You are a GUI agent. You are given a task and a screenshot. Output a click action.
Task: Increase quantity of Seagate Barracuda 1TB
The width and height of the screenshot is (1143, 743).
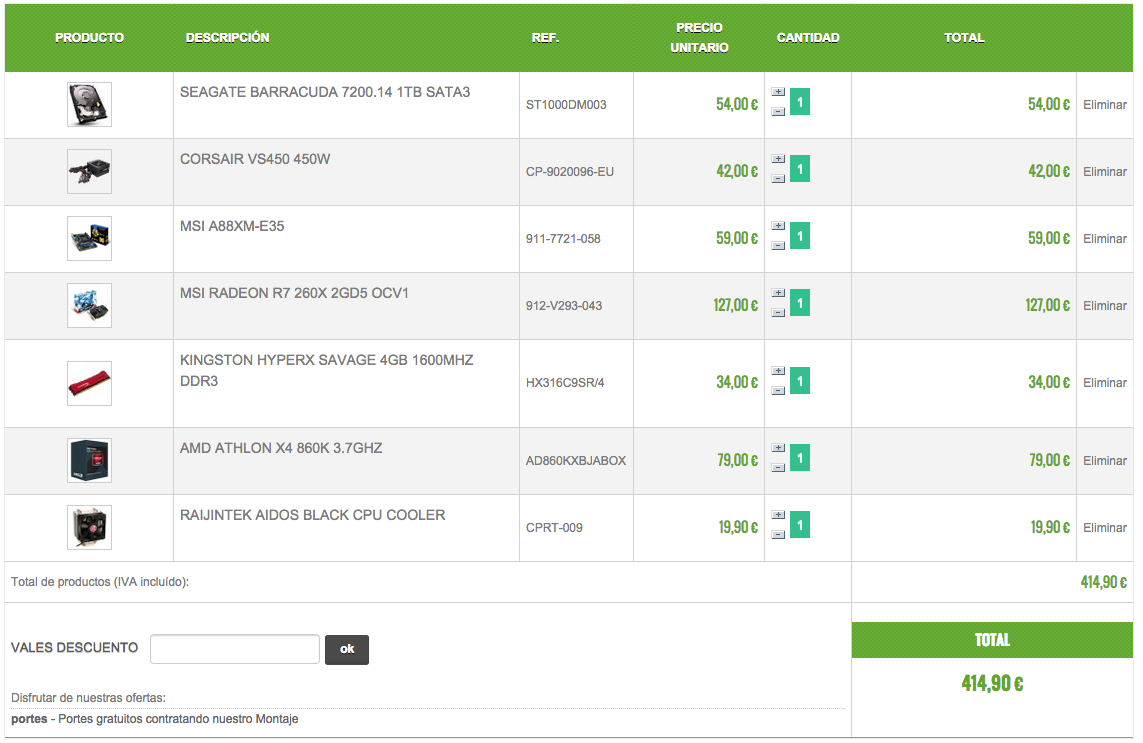coord(778,92)
